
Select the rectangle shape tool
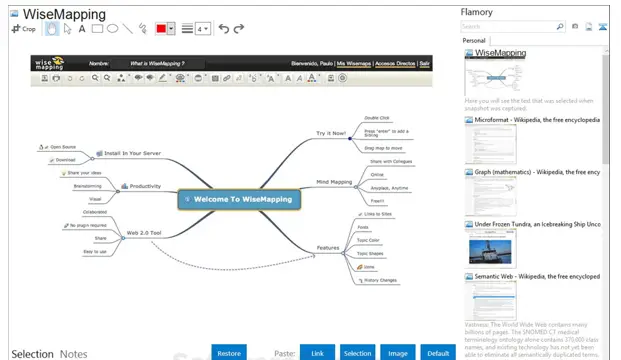(97, 29)
